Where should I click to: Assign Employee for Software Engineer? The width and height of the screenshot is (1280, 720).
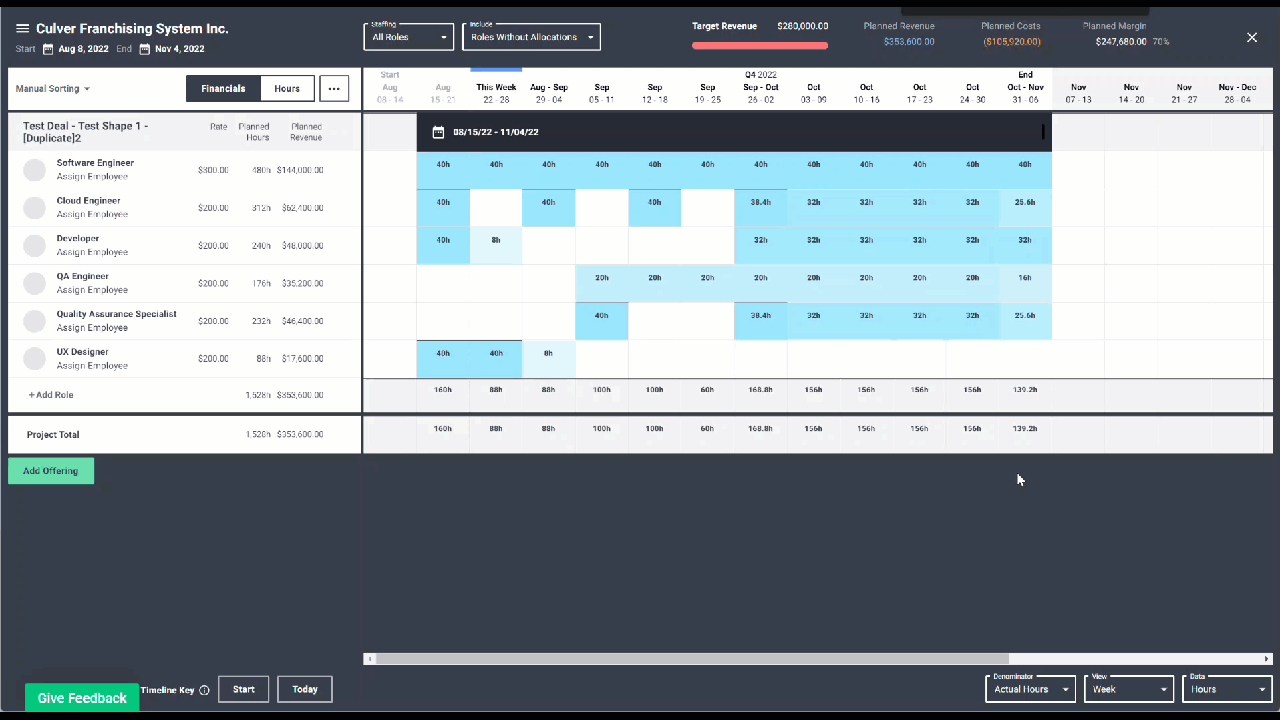[x=92, y=176]
